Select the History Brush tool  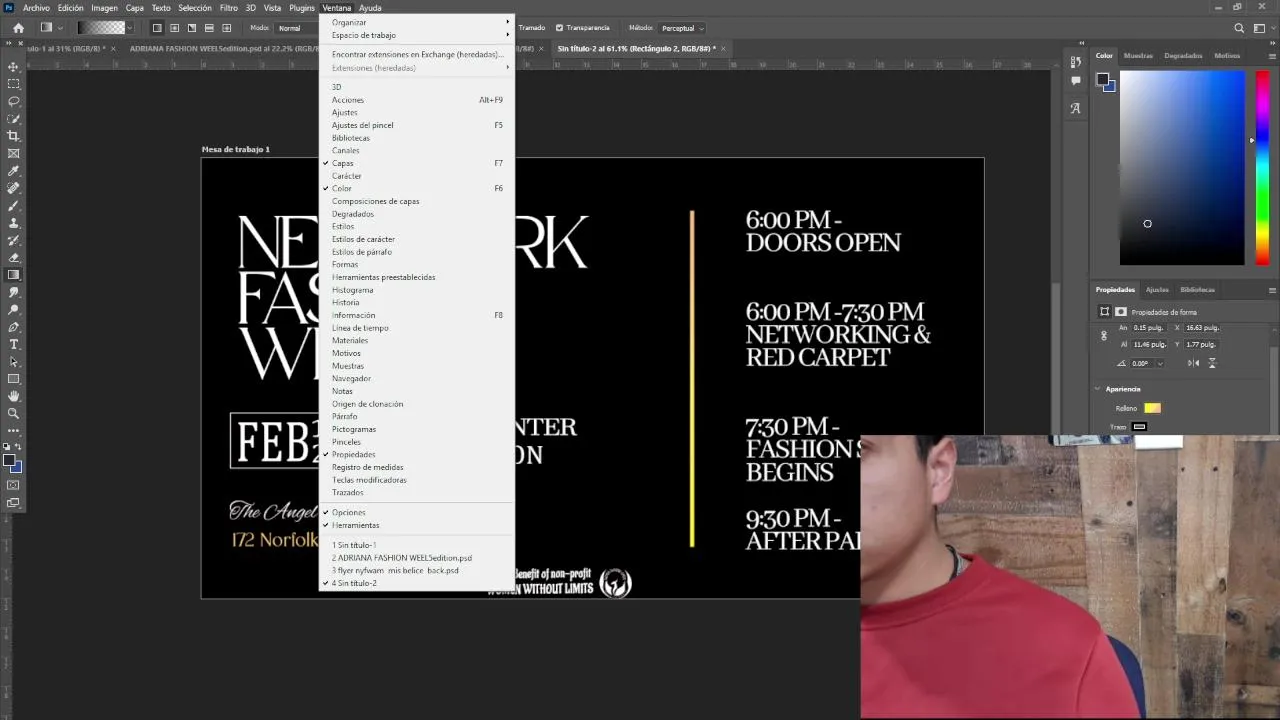(x=14, y=240)
